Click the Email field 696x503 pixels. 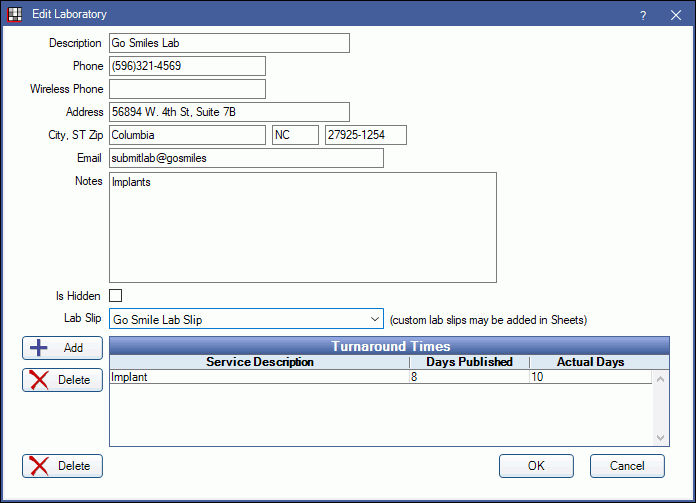[x=246, y=158]
